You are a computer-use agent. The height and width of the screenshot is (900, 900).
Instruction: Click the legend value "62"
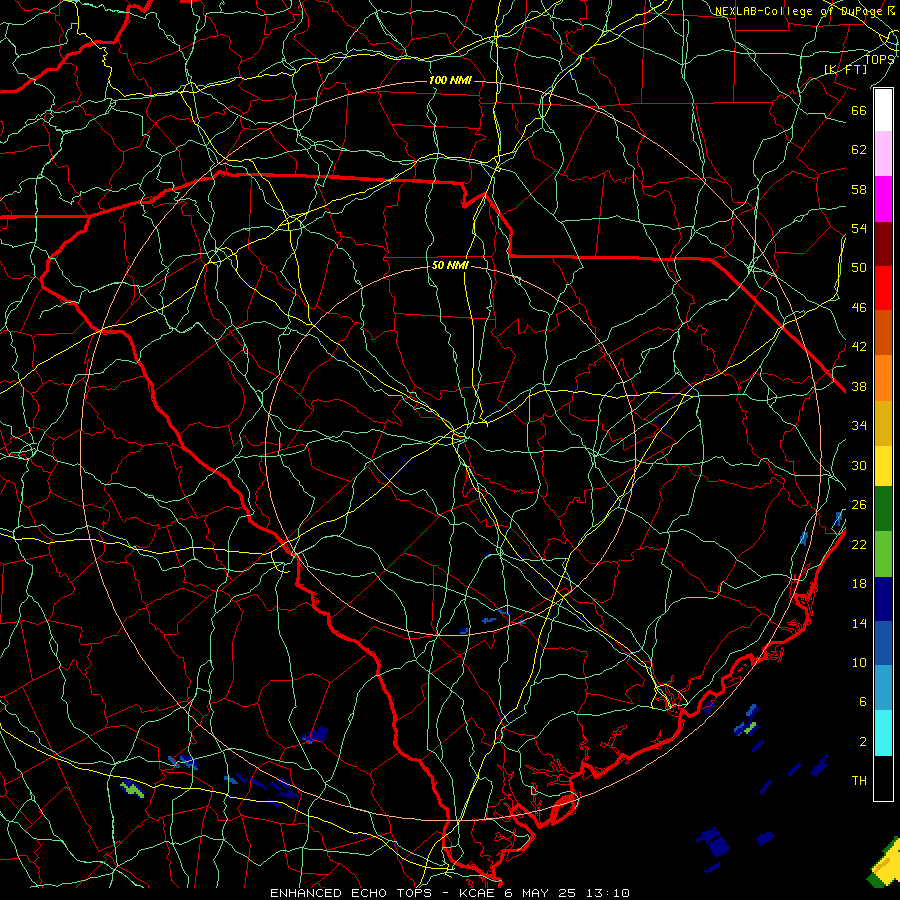(859, 150)
